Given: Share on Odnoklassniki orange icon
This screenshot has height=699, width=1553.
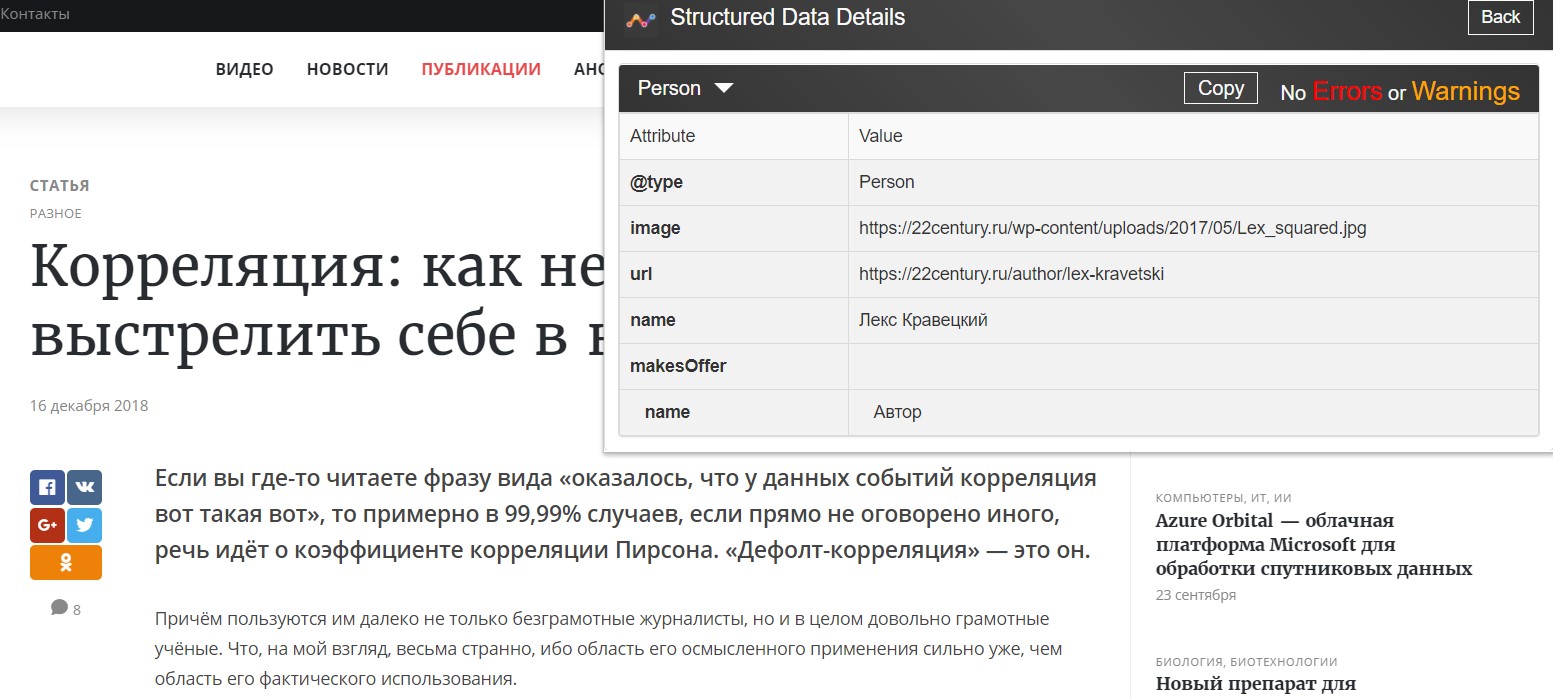Looking at the screenshot, I should (x=66, y=563).
